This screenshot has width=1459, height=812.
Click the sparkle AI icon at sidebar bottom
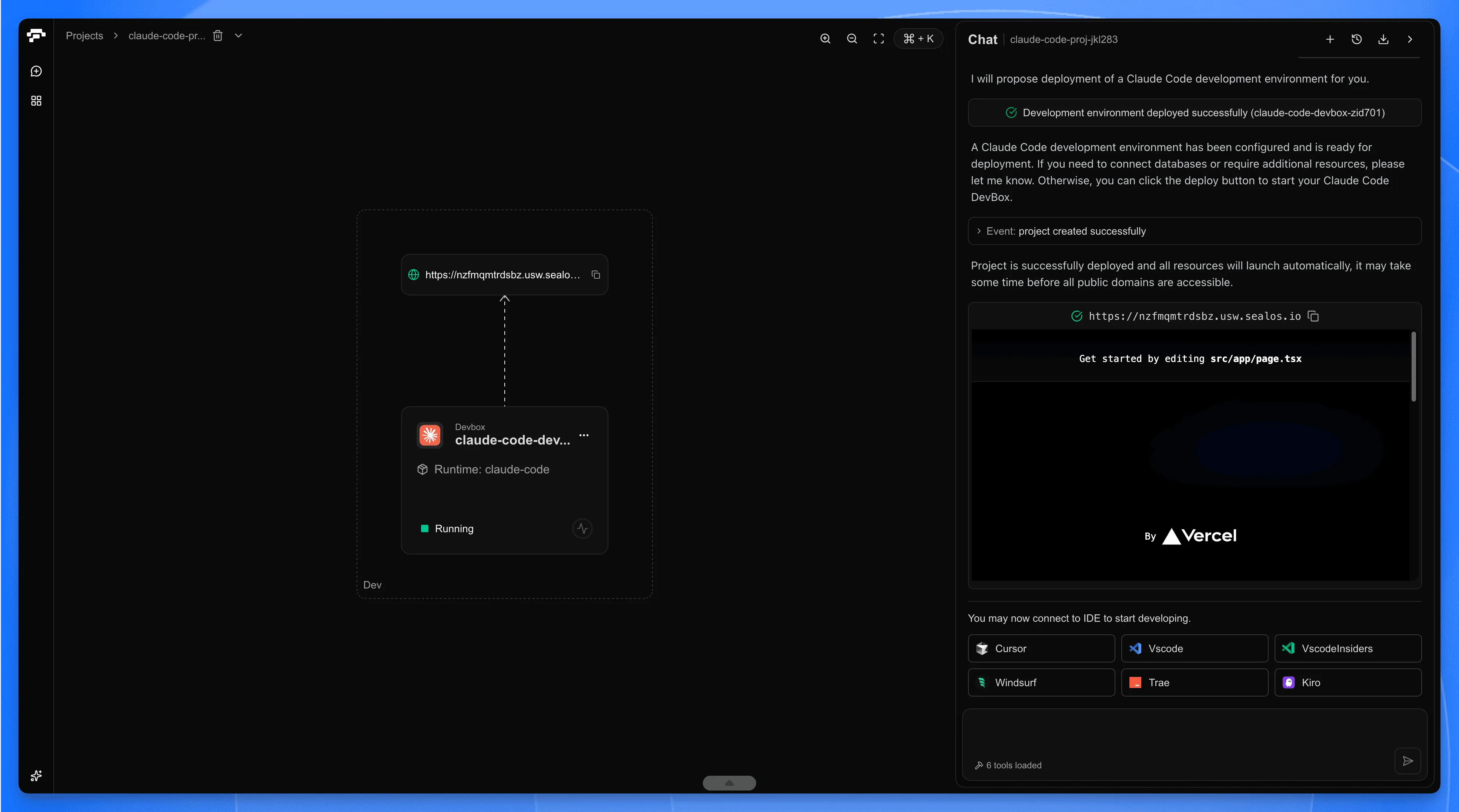[x=36, y=776]
